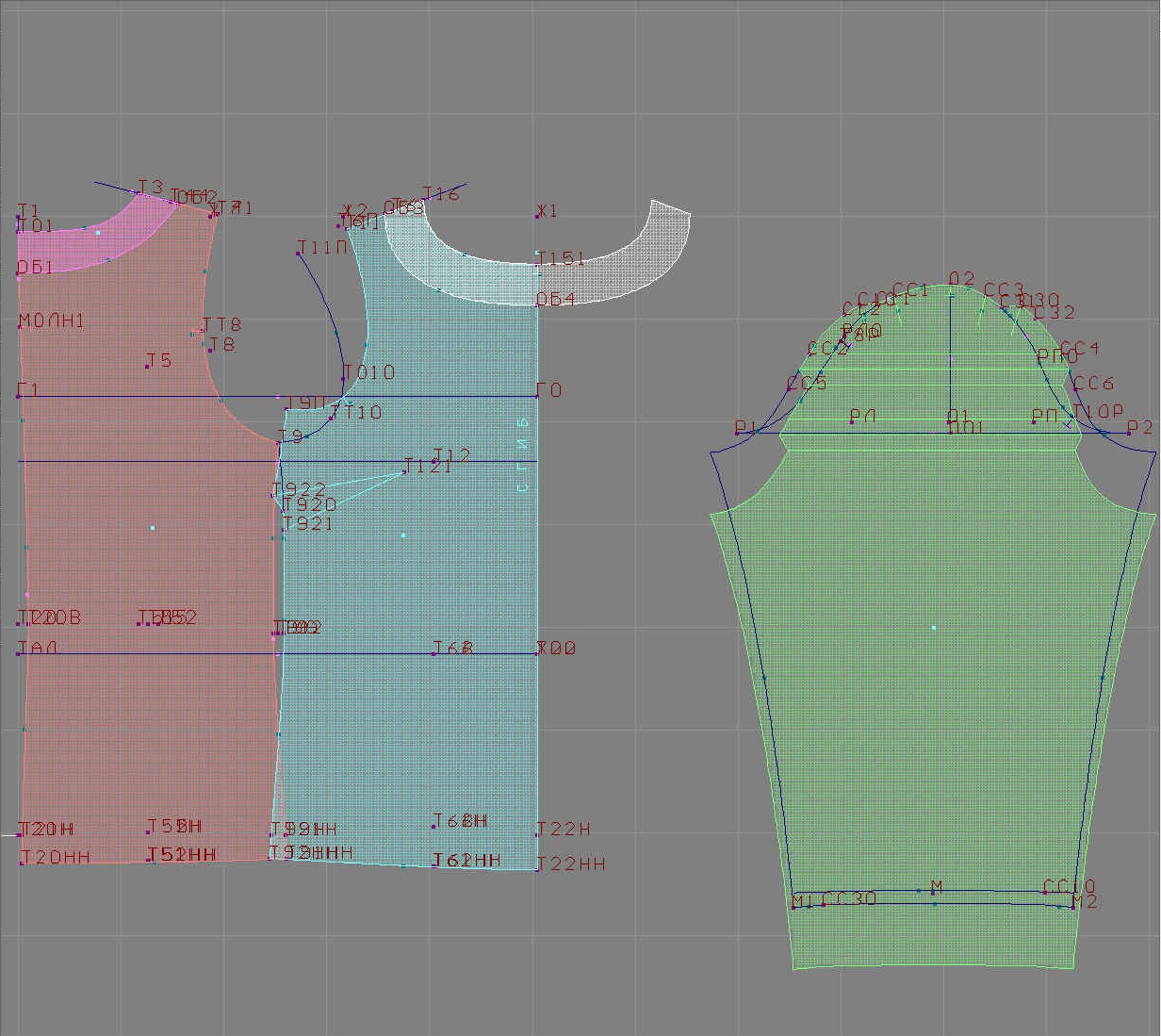The image size is (1161, 1036).
Task: Pick point T11П on the armhole curve
Action: 299,254
